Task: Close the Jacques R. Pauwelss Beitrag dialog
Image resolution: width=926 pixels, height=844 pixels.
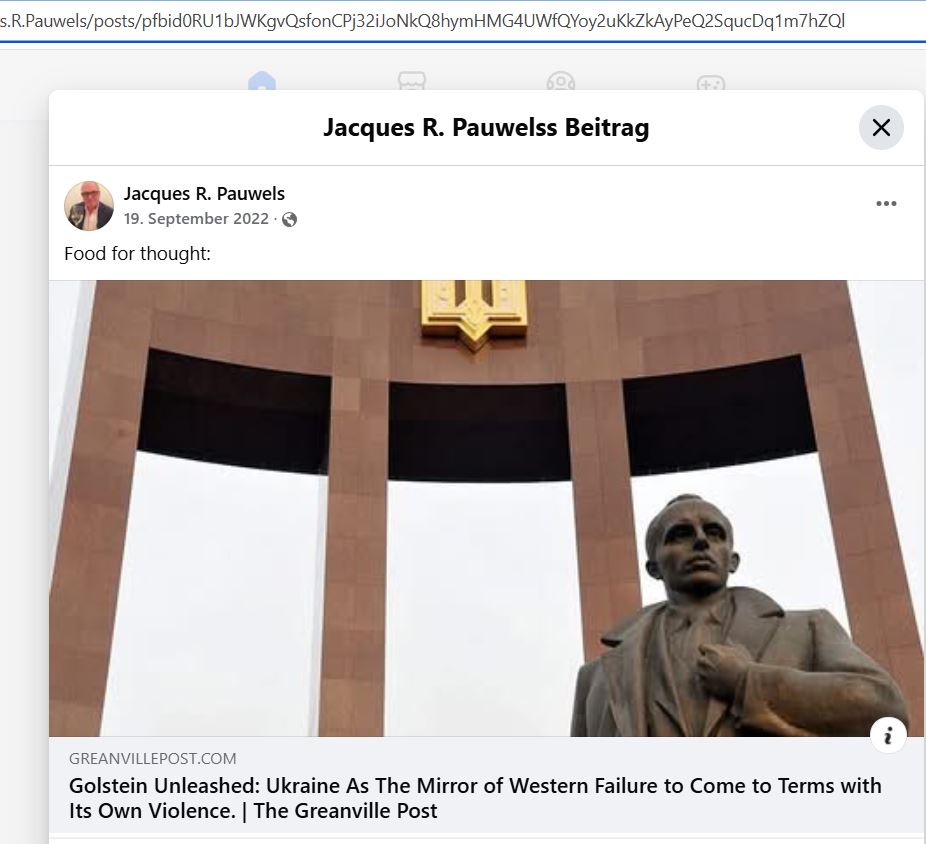Action: tap(881, 128)
